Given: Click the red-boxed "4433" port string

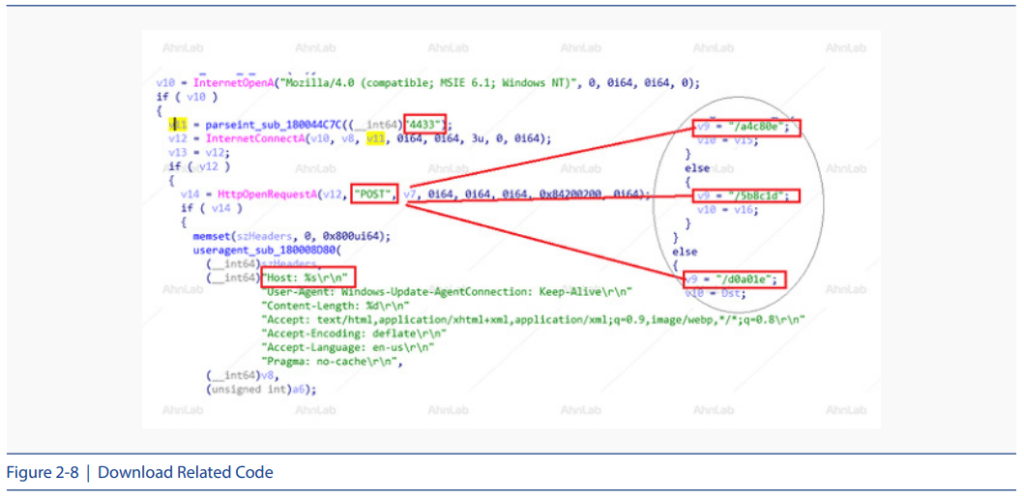Looking at the screenshot, I should click(x=427, y=123).
